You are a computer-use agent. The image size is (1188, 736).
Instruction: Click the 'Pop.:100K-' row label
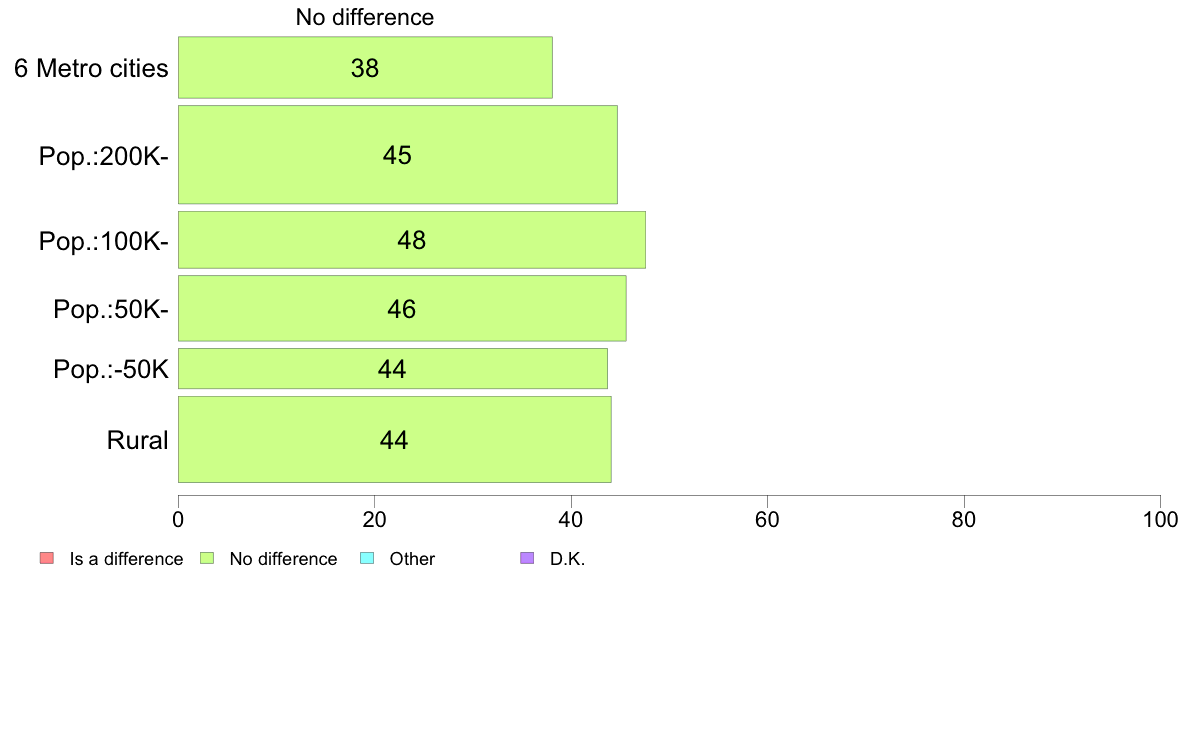(104, 241)
